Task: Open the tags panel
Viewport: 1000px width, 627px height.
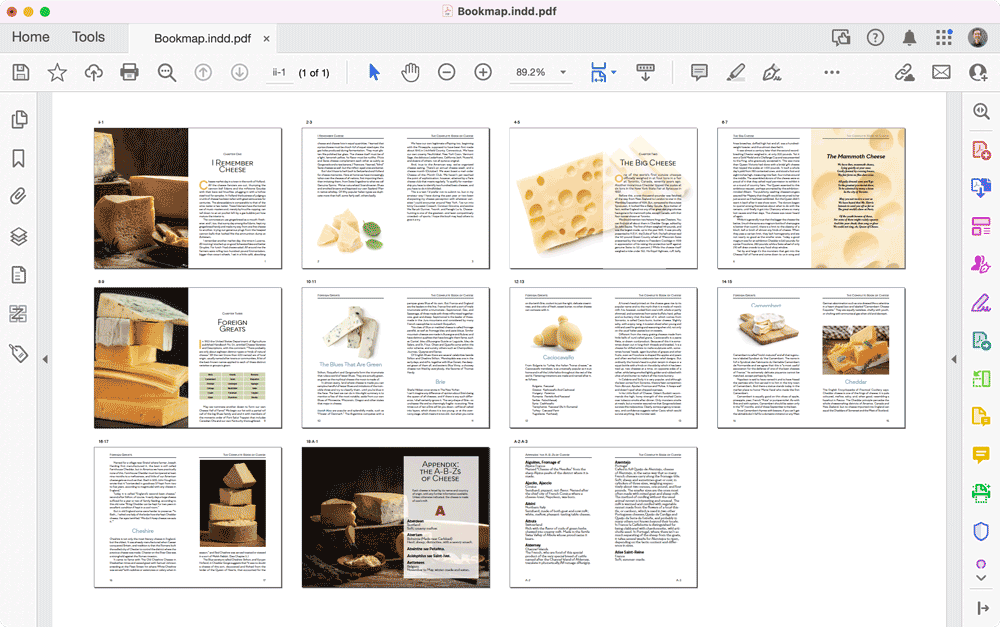Action: 18,353
